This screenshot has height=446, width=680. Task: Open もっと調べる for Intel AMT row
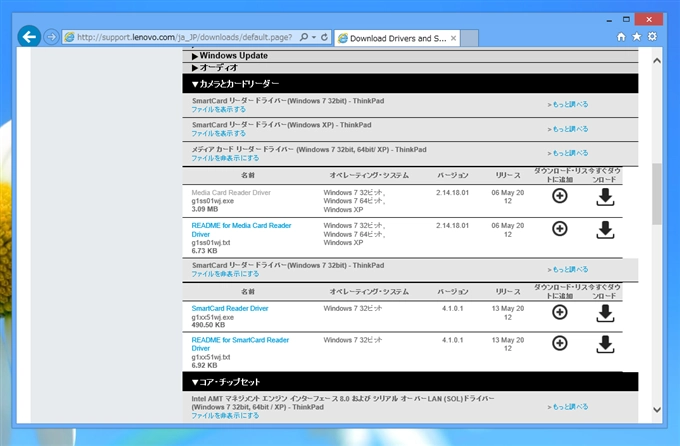568,407
